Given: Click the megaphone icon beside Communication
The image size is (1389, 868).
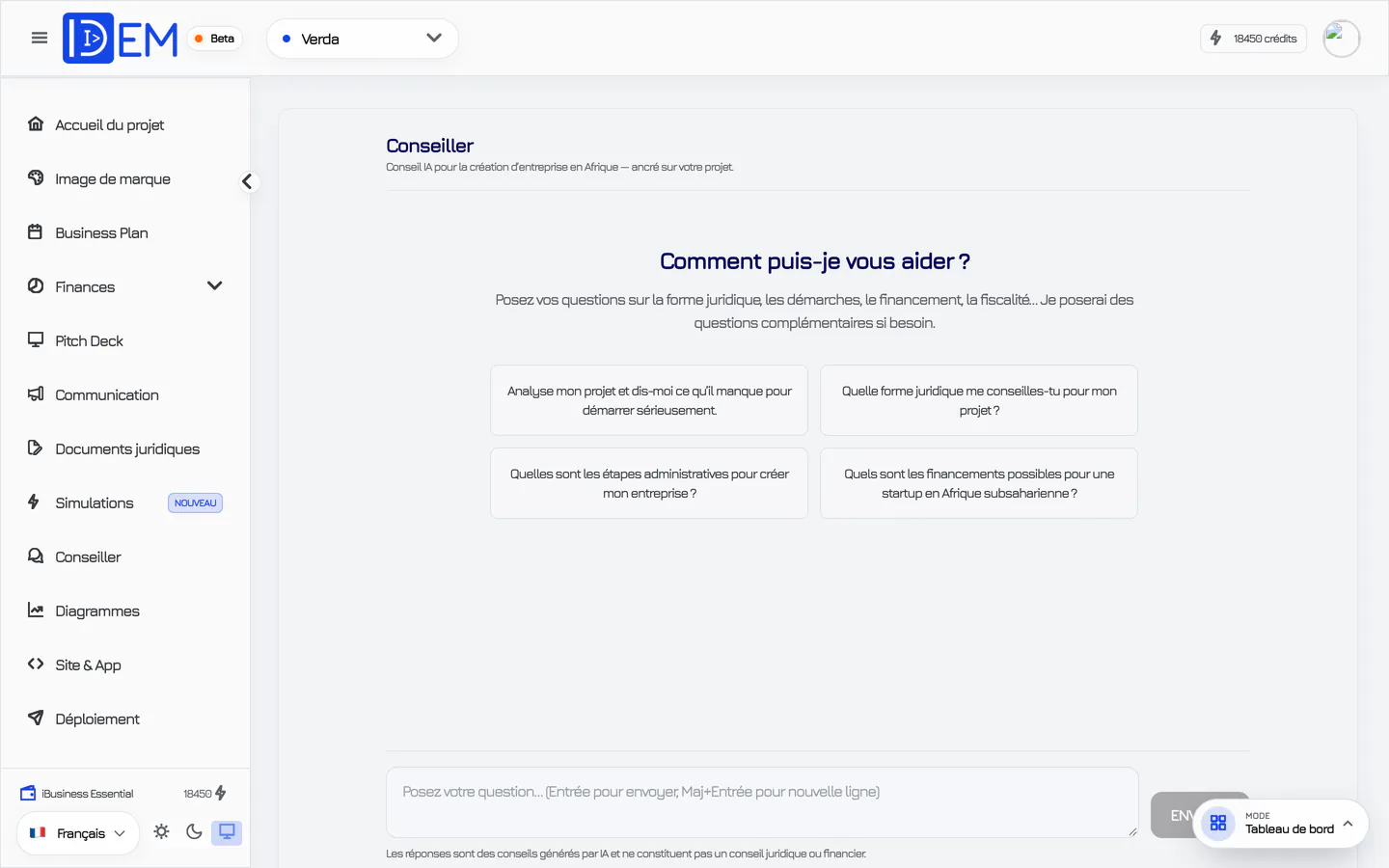Looking at the screenshot, I should coord(36,393).
